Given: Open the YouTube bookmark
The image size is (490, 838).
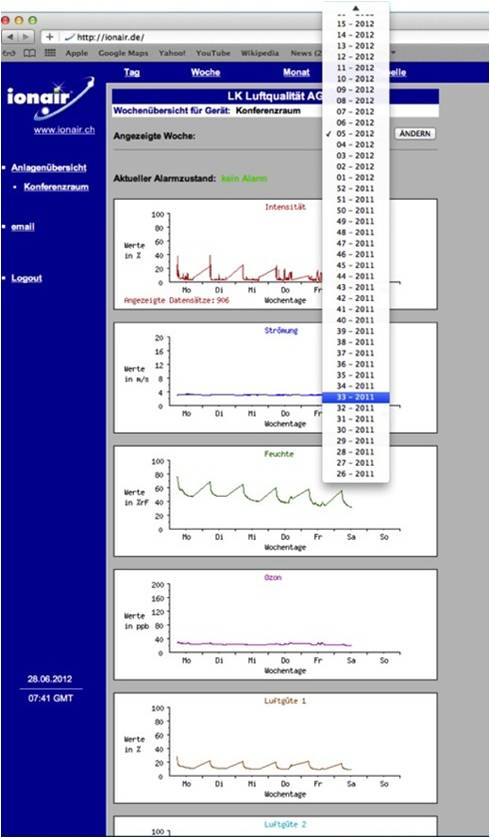Looking at the screenshot, I should coord(213,53).
